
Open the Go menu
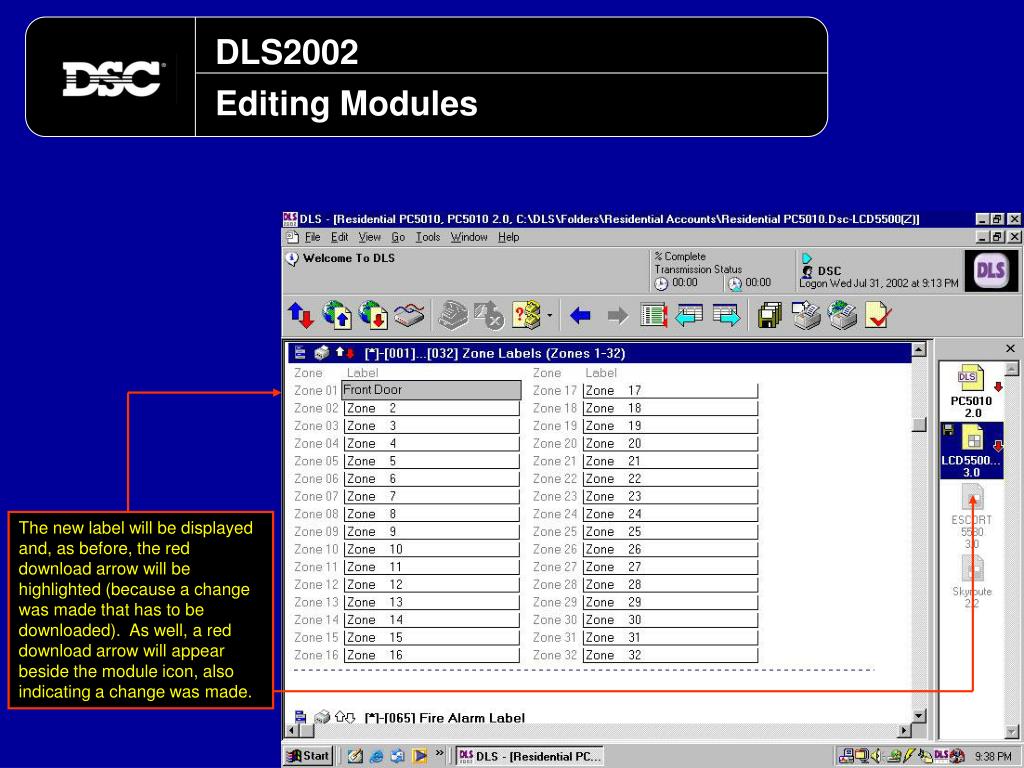(x=398, y=237)
